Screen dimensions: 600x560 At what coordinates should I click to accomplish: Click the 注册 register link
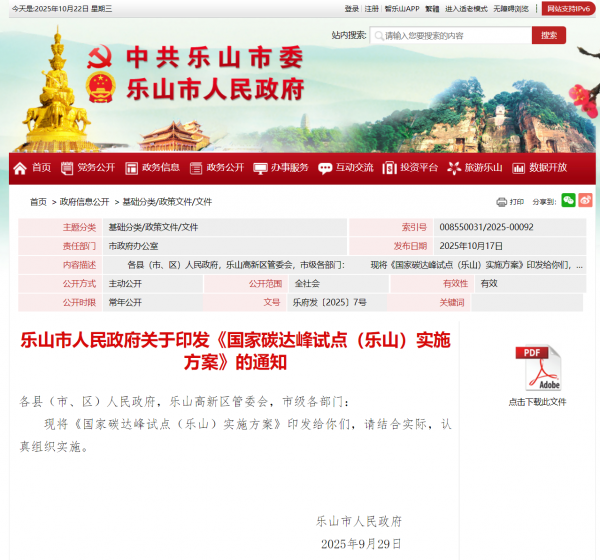pos(372,8)
